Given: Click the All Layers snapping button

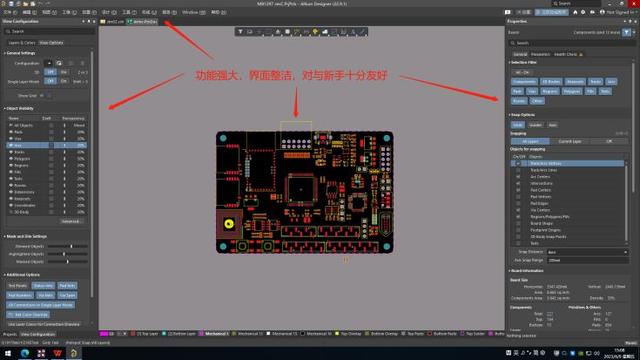Looking at the screenshot, I should pos(530,142).
